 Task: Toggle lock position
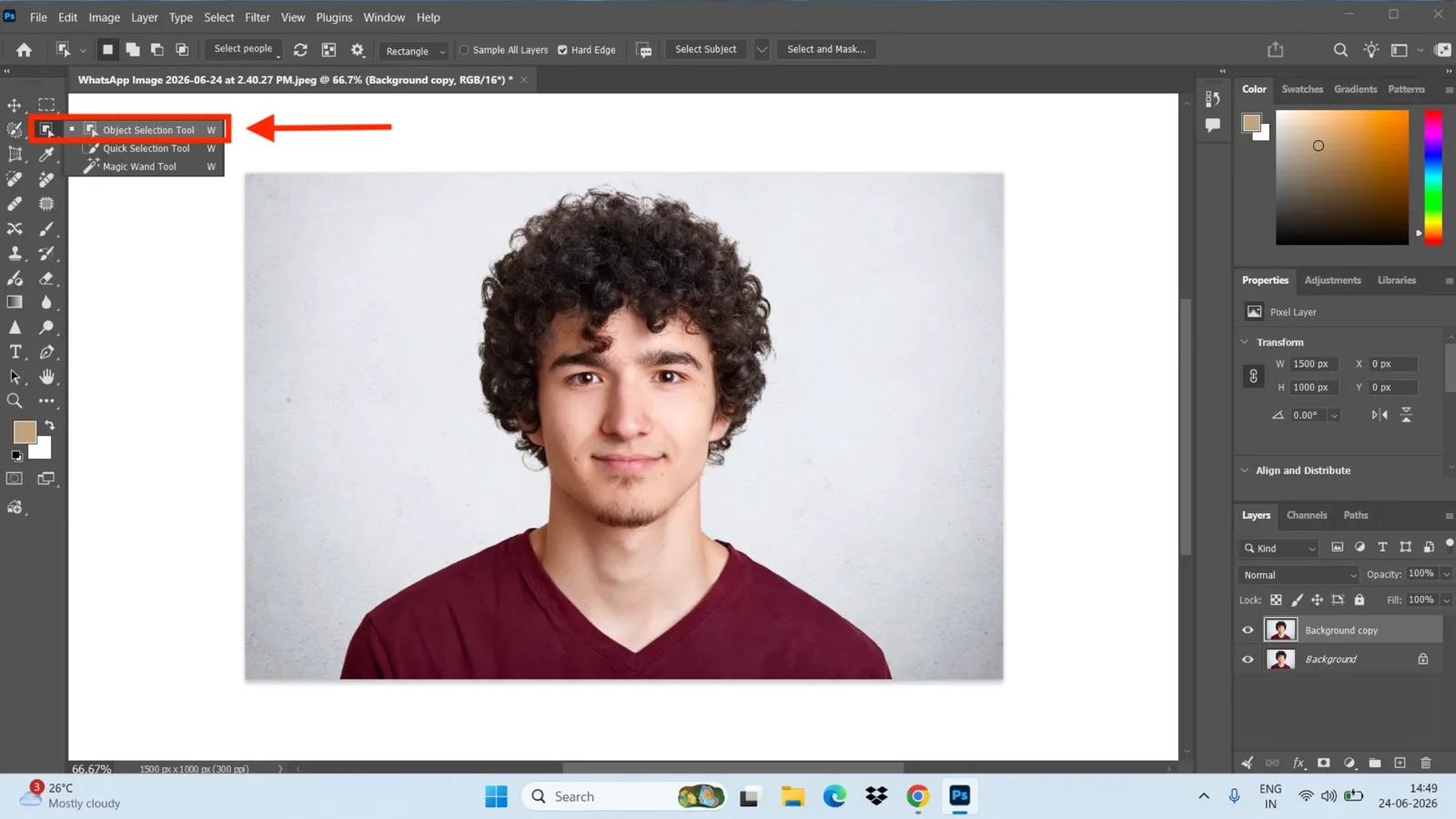point(1317,600)
